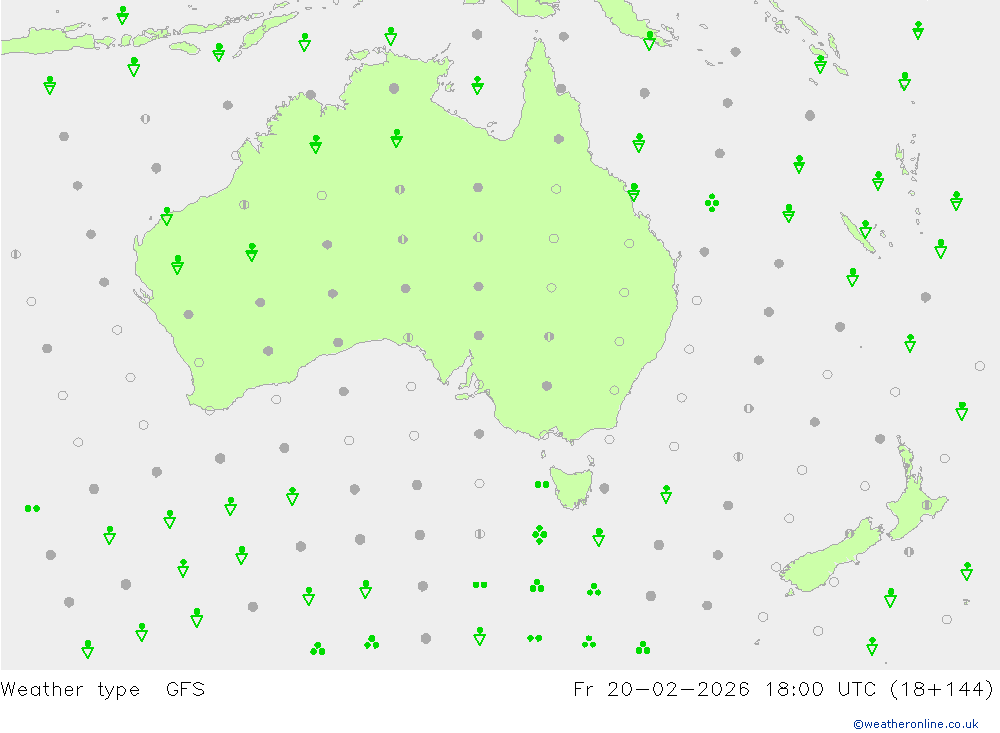The image size is (1000, 733).
Task: Click the two green squares symbol south of Australia
Action: (x=480, y=584)
